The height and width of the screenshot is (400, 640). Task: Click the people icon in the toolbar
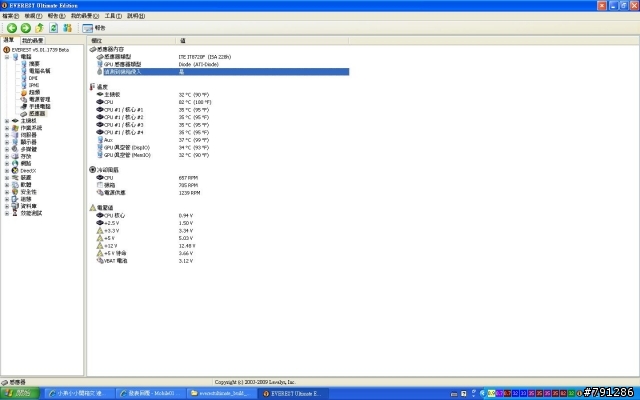(x=67, y=28)
